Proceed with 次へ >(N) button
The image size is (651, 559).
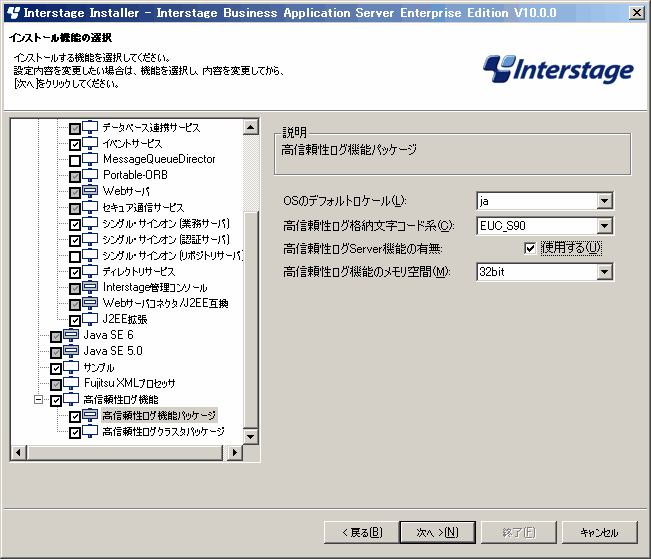[x=438, y=532]
